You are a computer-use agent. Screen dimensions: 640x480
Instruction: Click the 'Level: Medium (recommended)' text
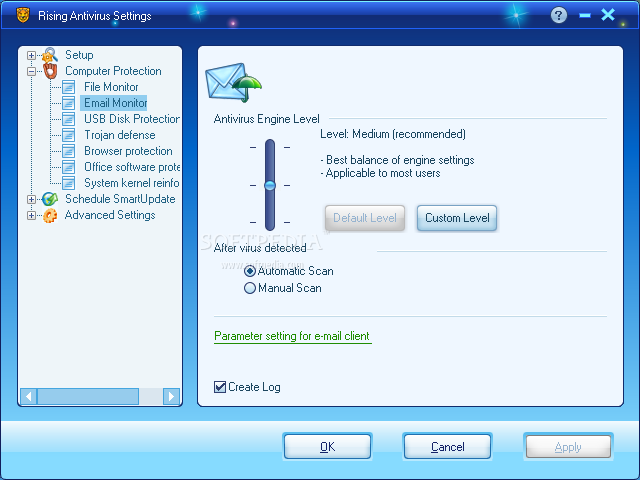click(x=393, y=134)
